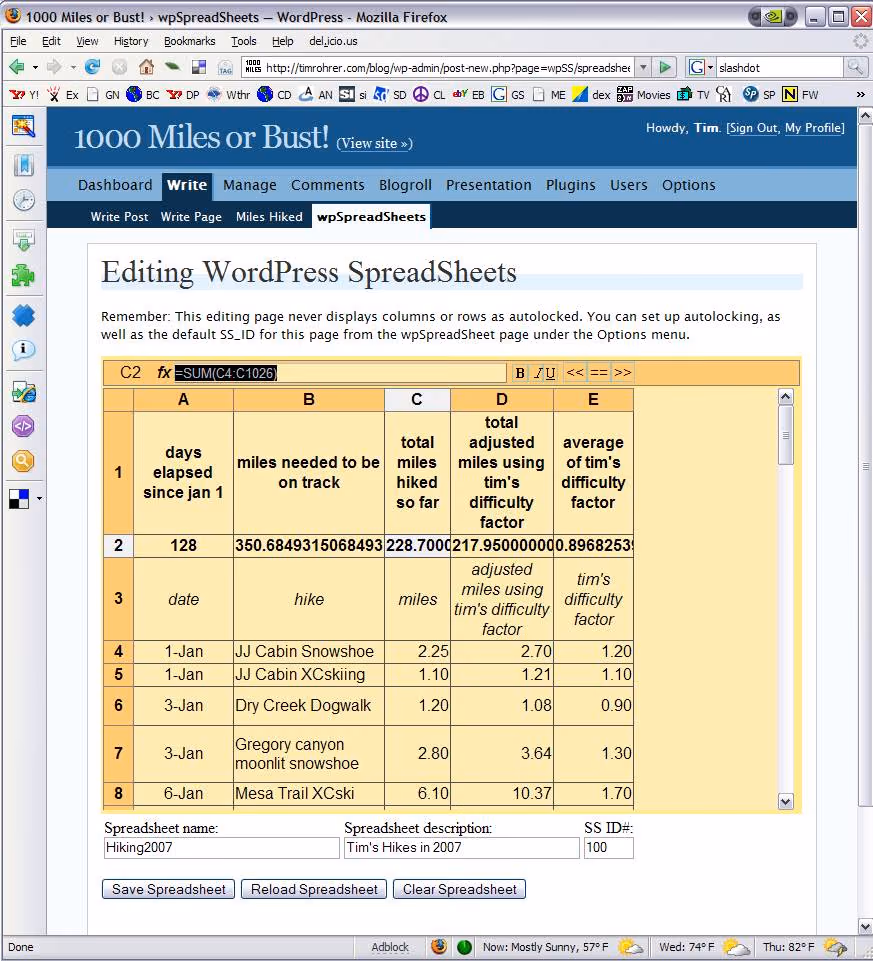Open the Bookmarks menu
This screenshot has height=961, width=873.
tap(189, 41)
